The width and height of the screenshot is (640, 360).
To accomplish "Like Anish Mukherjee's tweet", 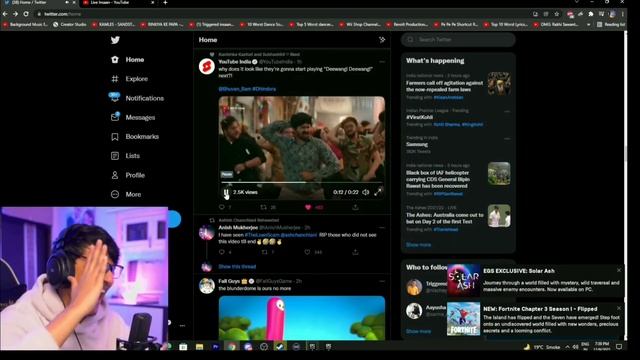I will click(307, 252).
